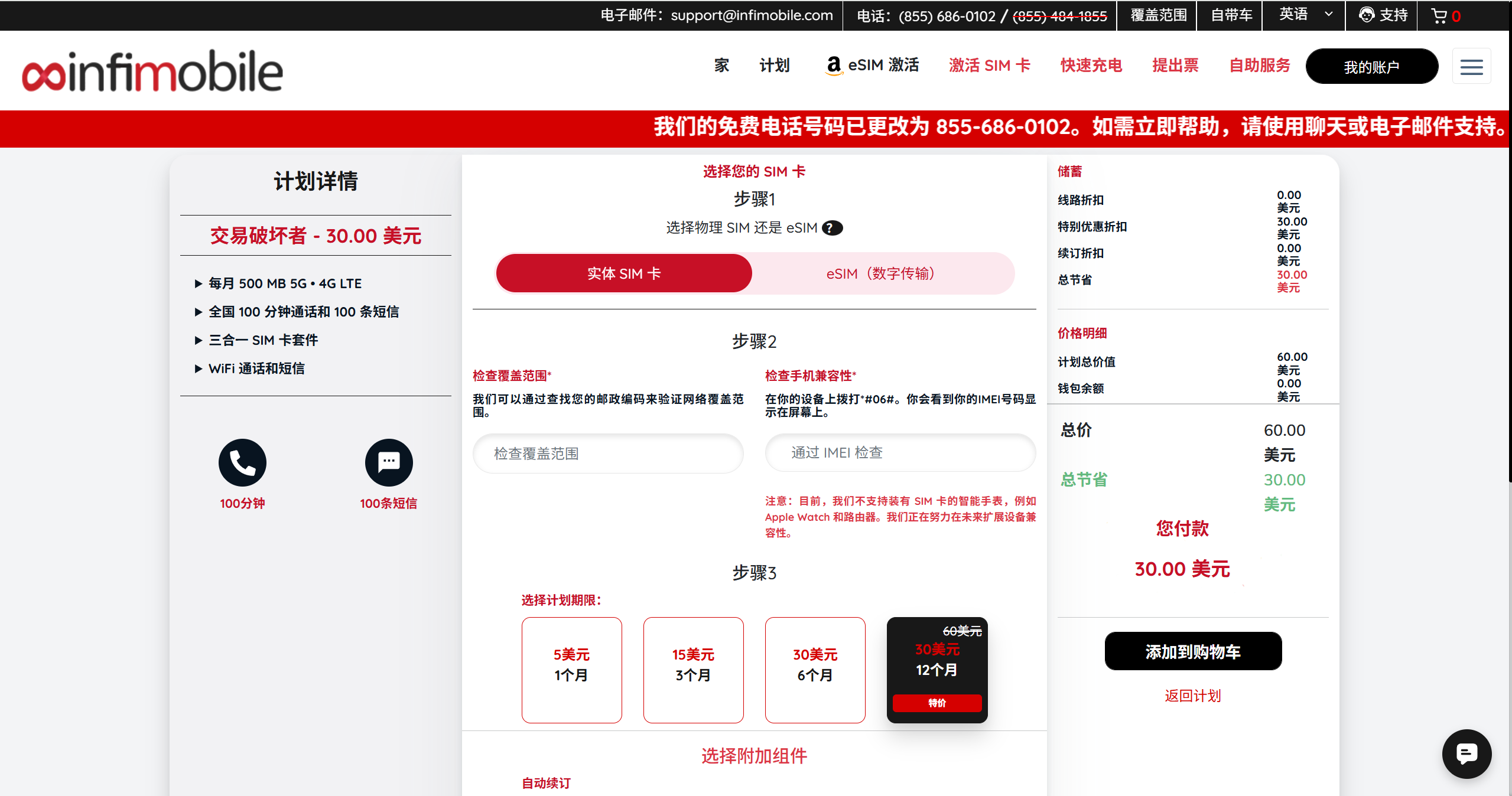Click the support headset icon

click(x=1366, y=15)
